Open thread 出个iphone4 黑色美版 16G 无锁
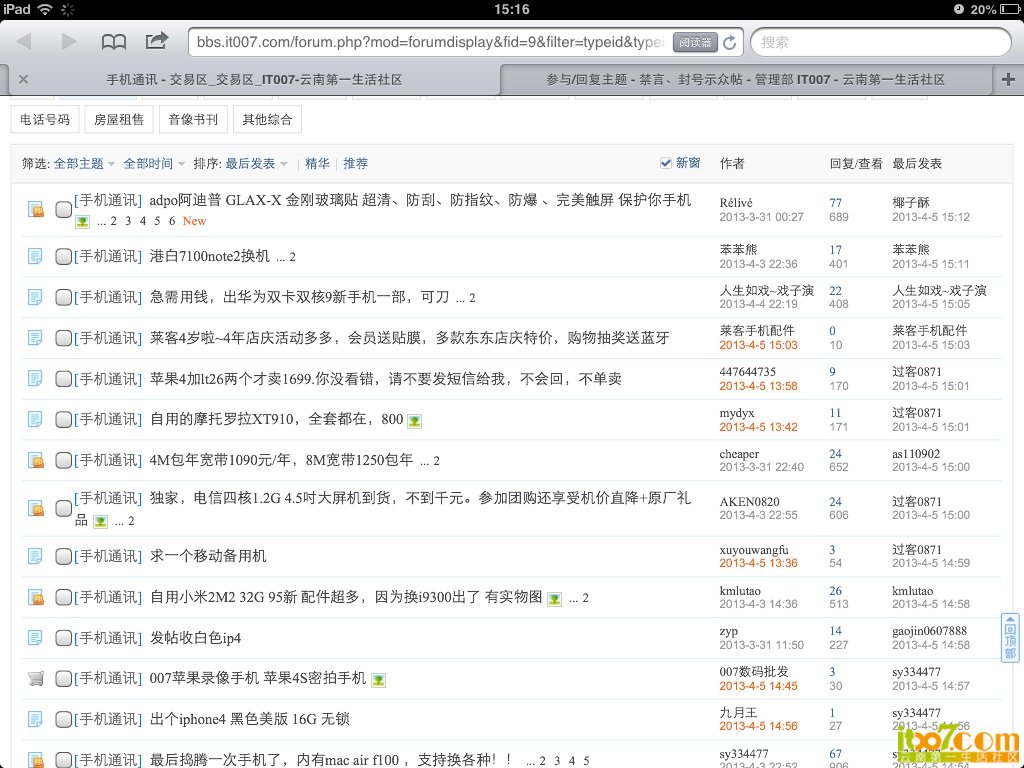 coord(250,719)
